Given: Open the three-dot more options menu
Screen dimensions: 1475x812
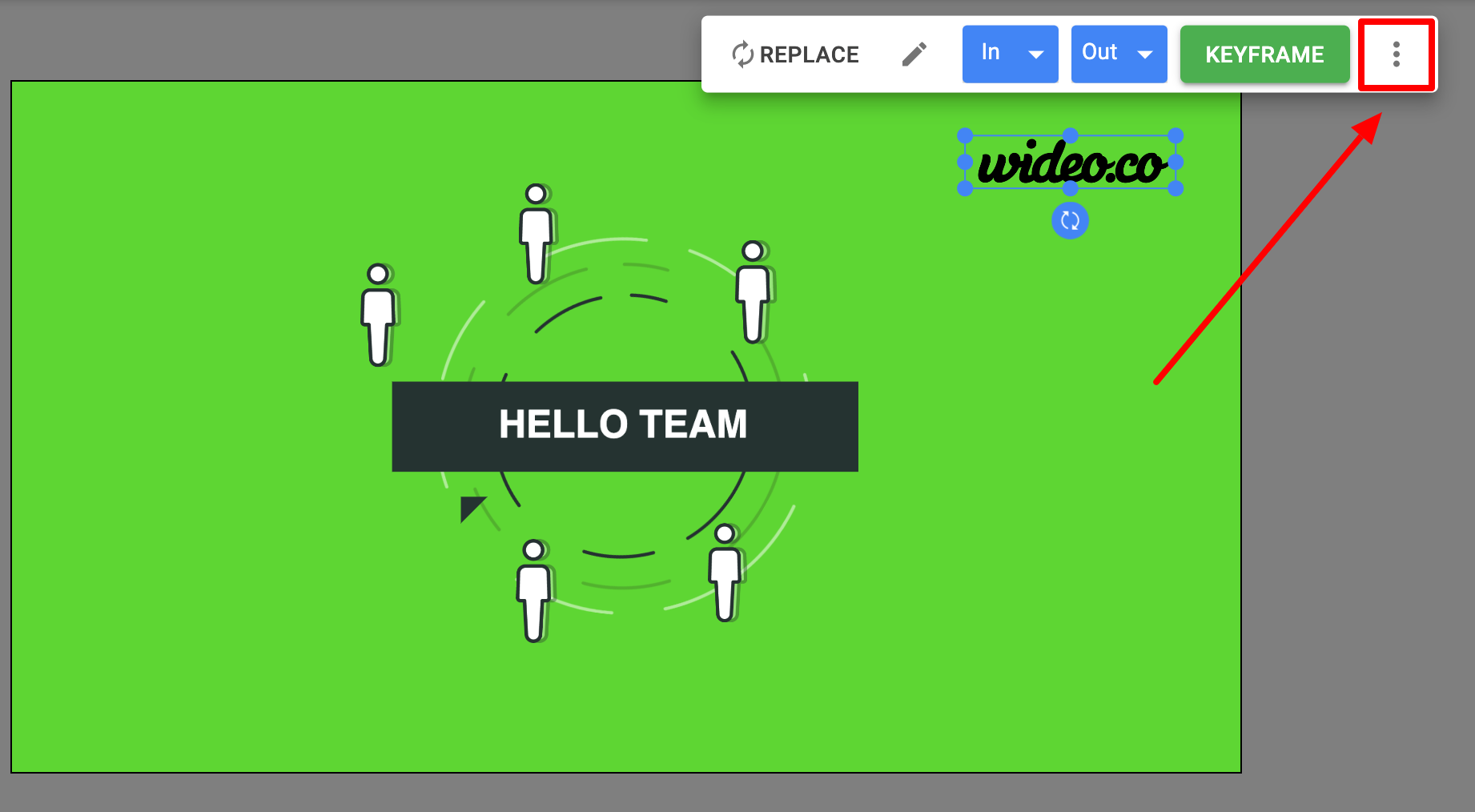Looking at the screenshot, I should click(x=1397, y=54).
